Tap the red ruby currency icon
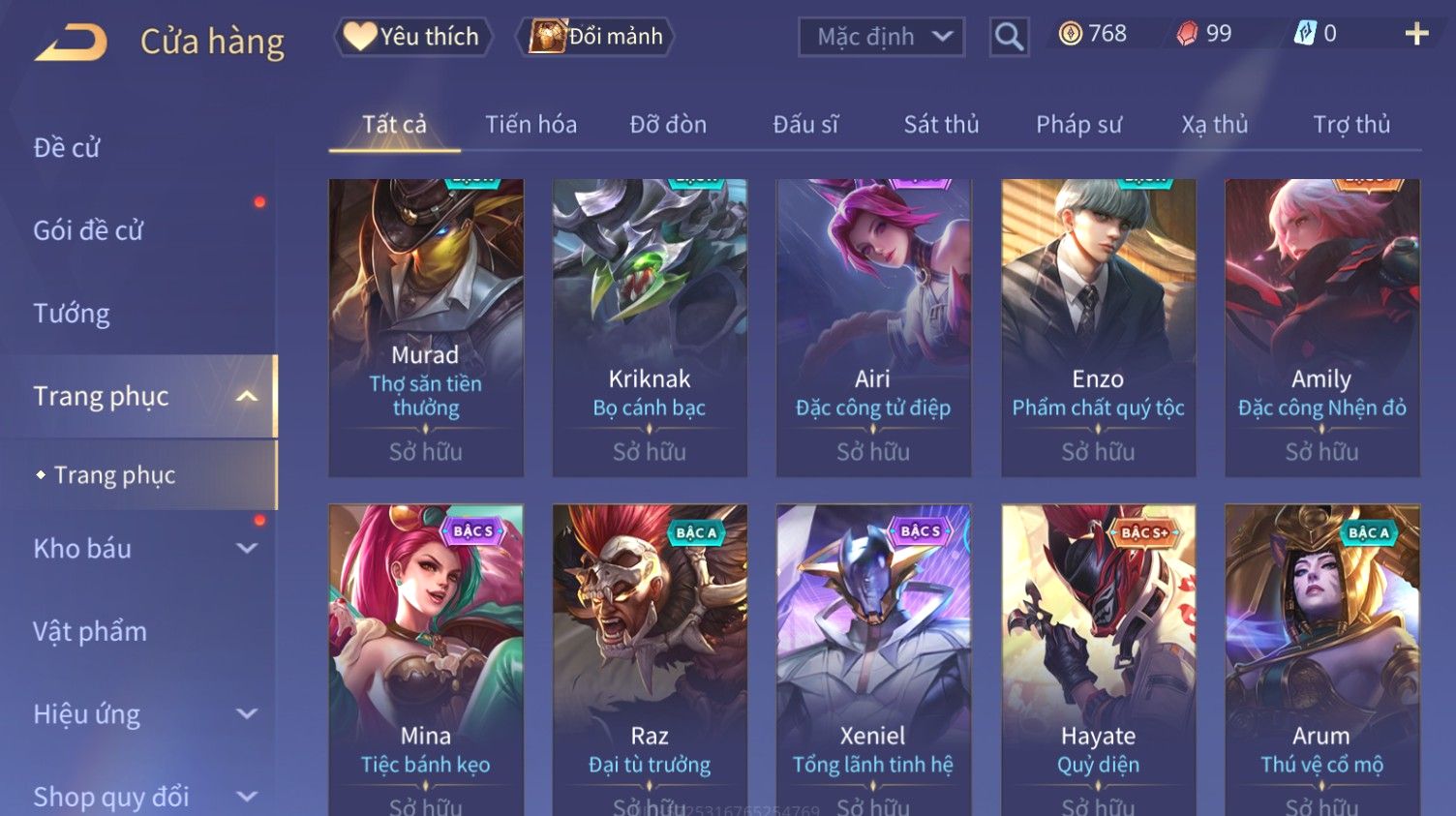 click(1188, 35)
